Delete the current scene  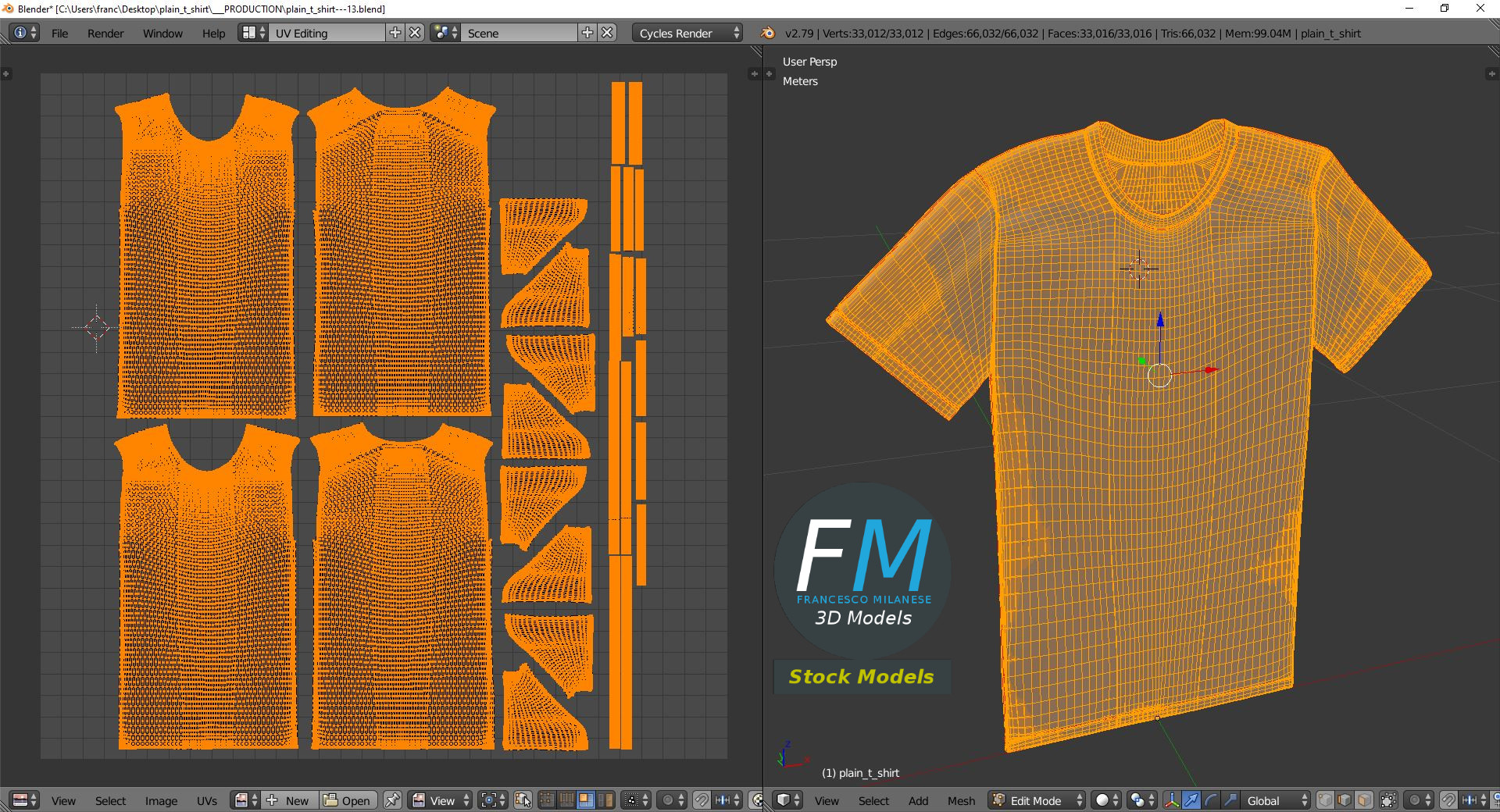608,33
